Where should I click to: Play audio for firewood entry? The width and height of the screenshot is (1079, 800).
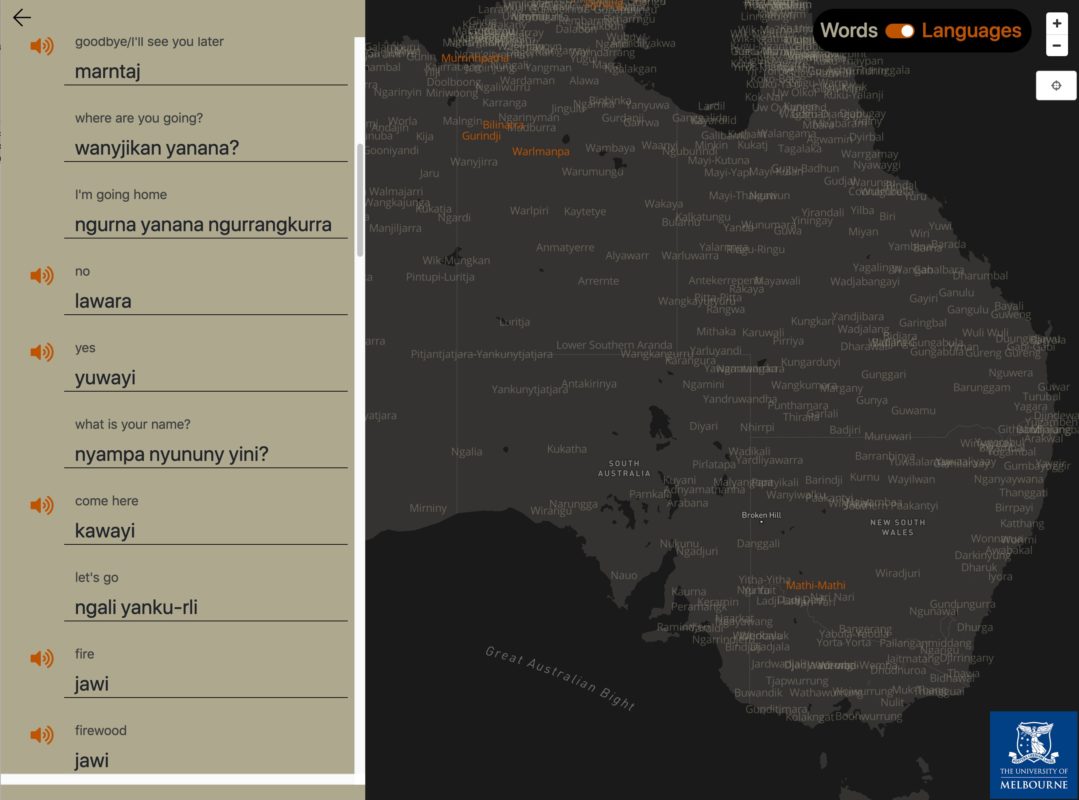[42, 735]
